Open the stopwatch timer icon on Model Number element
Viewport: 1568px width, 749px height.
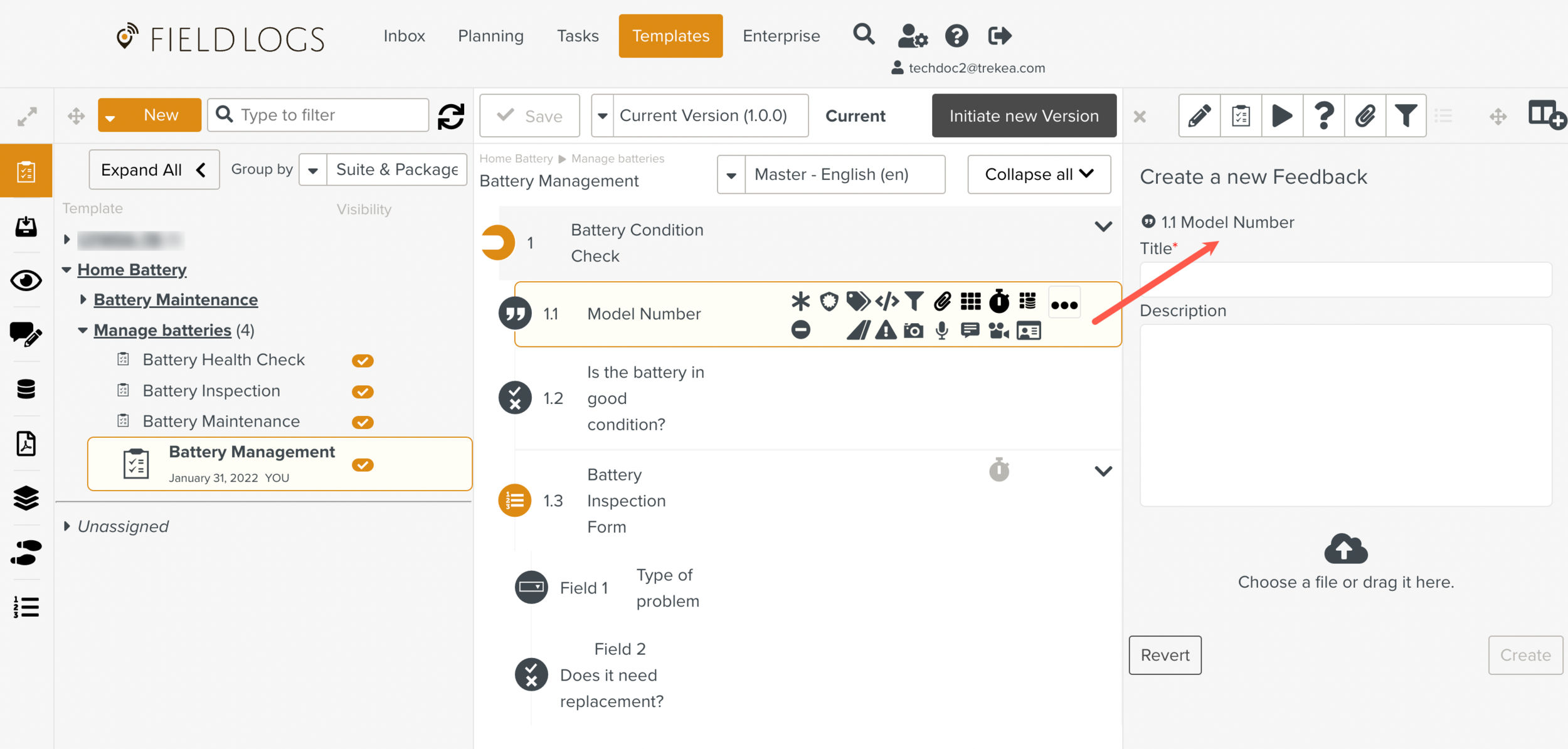tap(1000, 302)
